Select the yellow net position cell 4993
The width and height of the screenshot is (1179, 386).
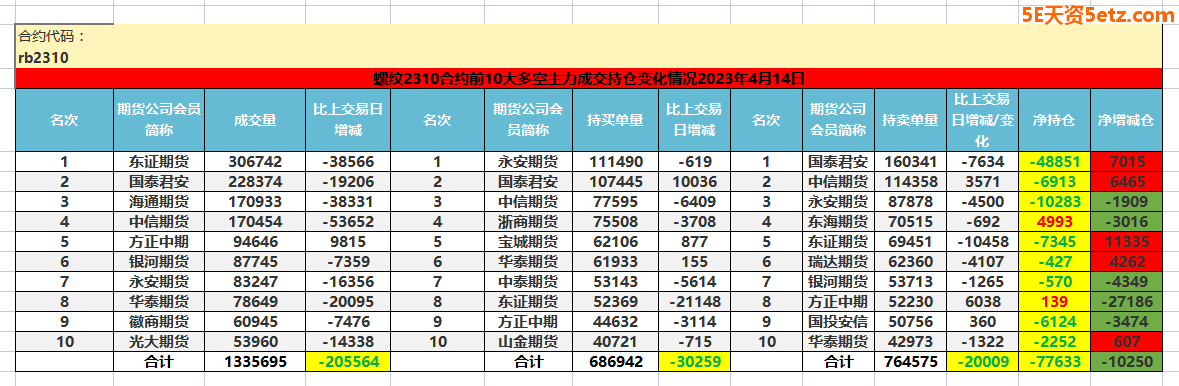coord(1053,221)
